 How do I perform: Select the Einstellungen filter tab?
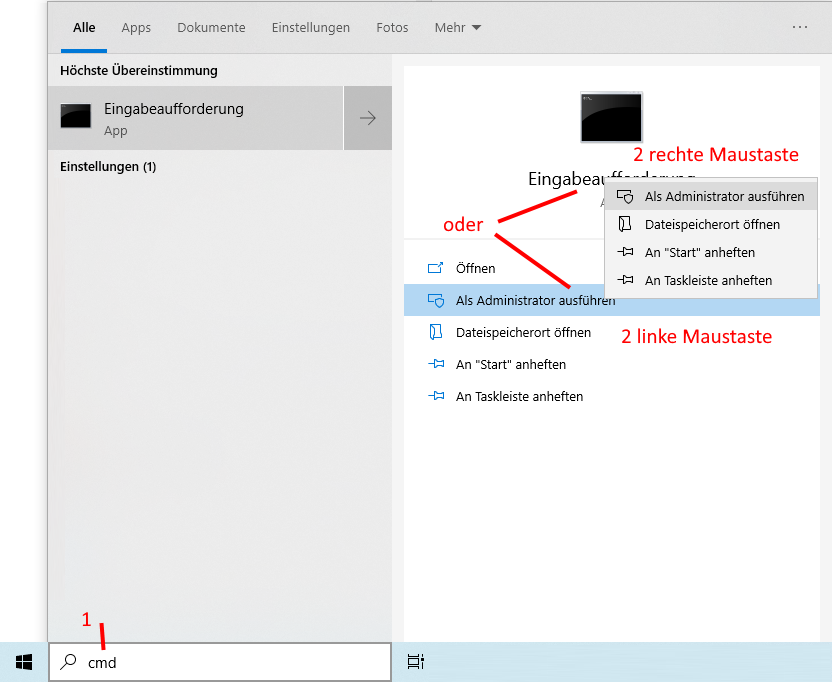point(311,28)
